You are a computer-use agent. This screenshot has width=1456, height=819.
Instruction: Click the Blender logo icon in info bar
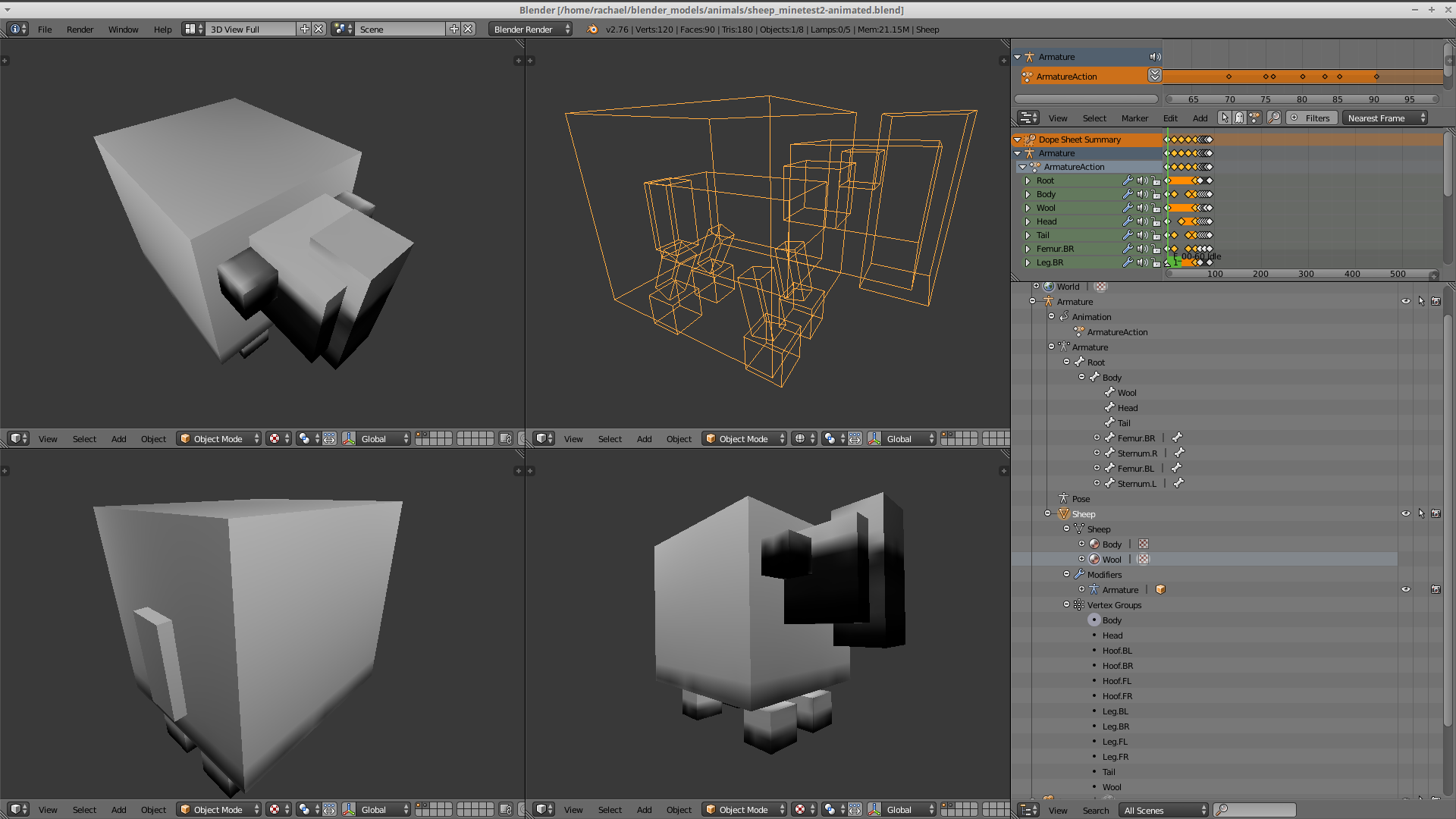tap(592, 29)
